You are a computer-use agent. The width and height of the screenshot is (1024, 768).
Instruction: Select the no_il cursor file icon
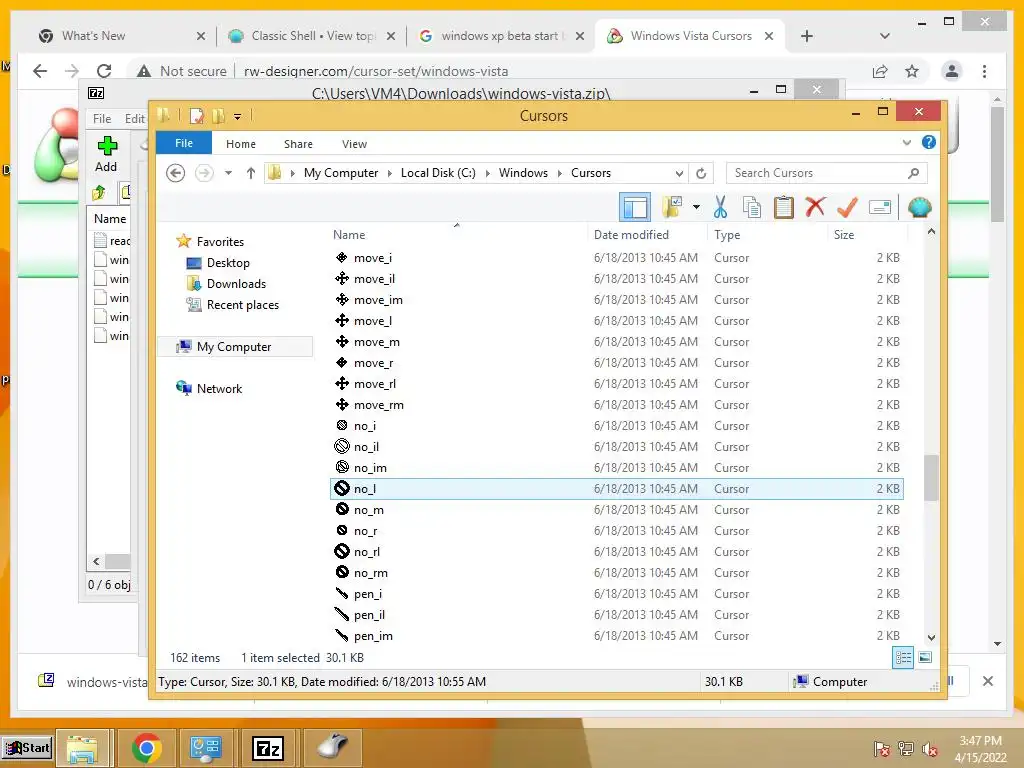point(342,447)
